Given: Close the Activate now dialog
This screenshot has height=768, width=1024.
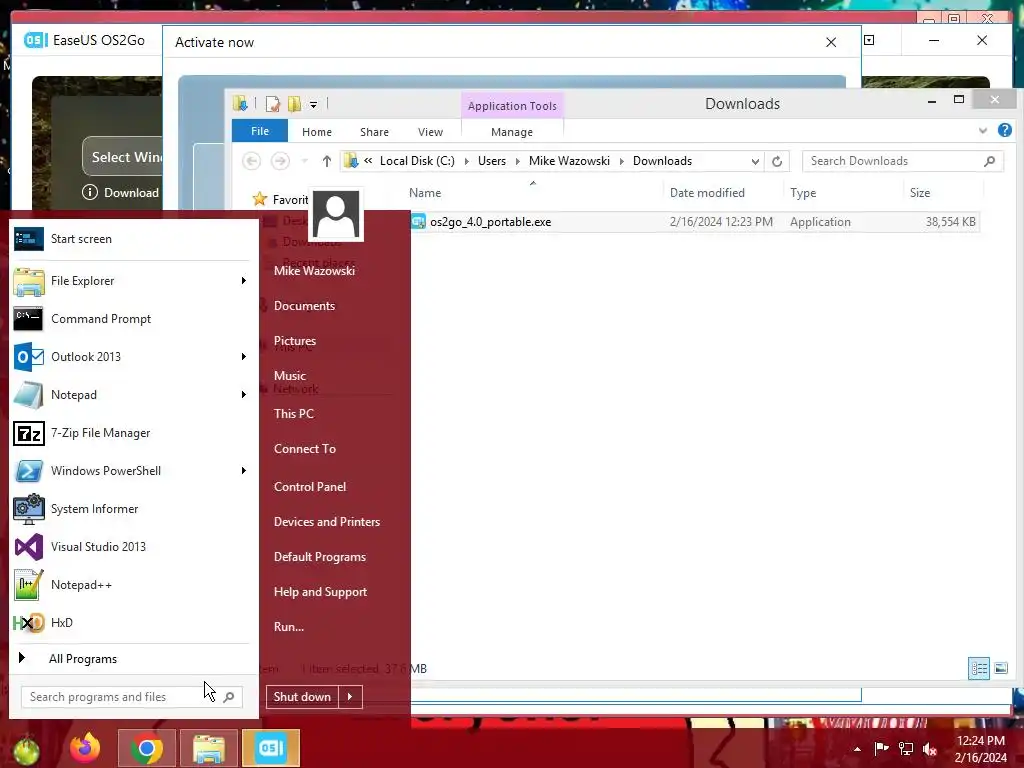Looking at the screenshot, I should tap(831, 42).
